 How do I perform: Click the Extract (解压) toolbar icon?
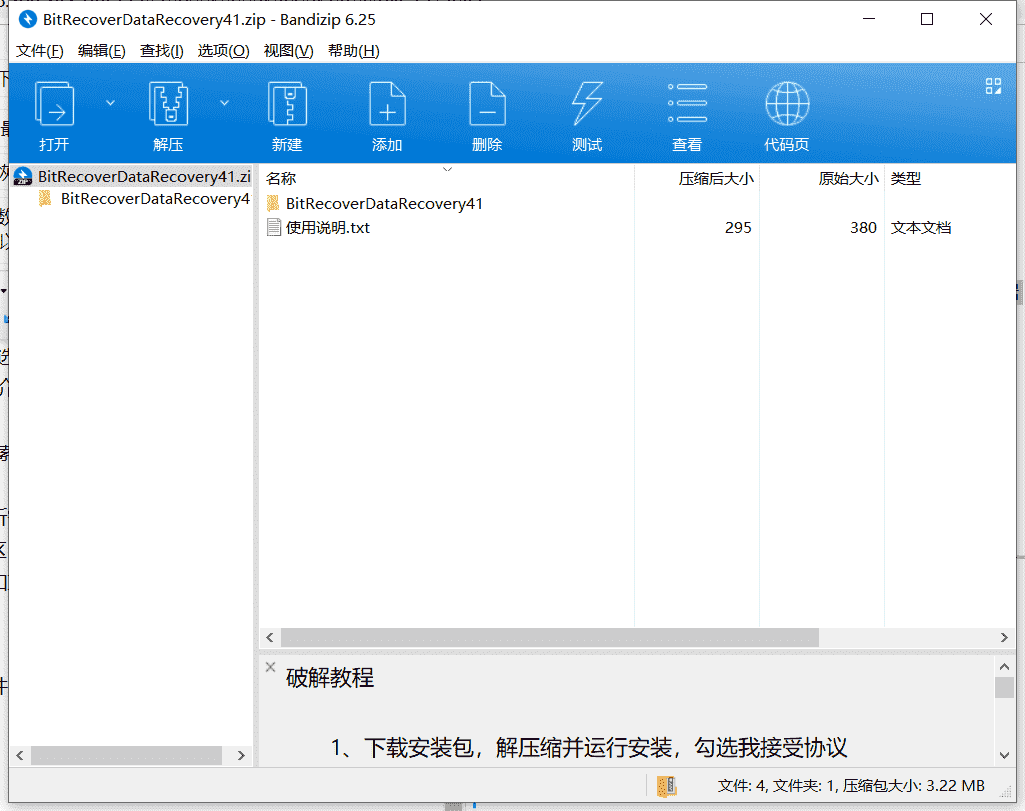point(169,104)
